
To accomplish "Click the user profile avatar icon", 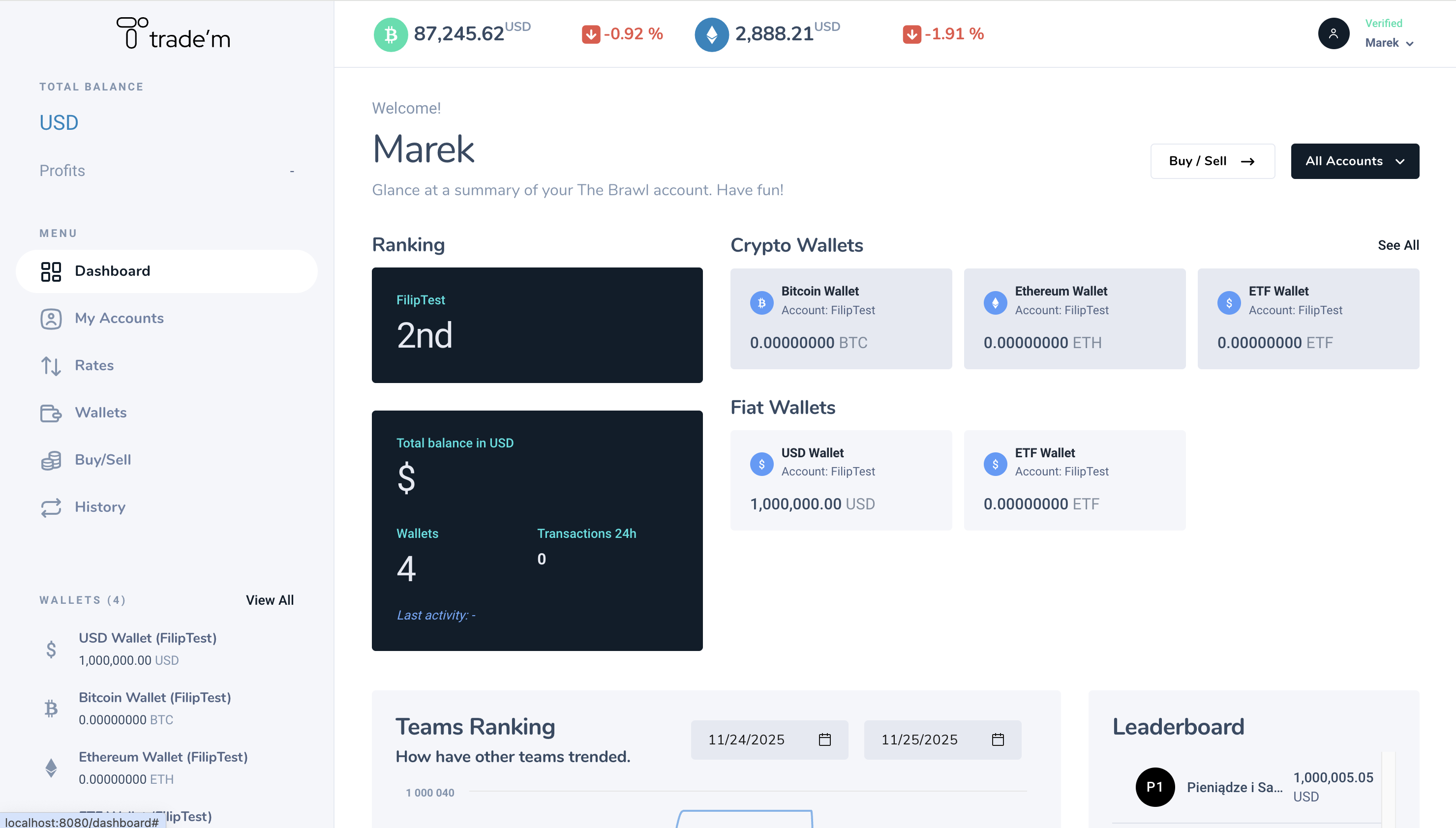I will coord(1334,33).
